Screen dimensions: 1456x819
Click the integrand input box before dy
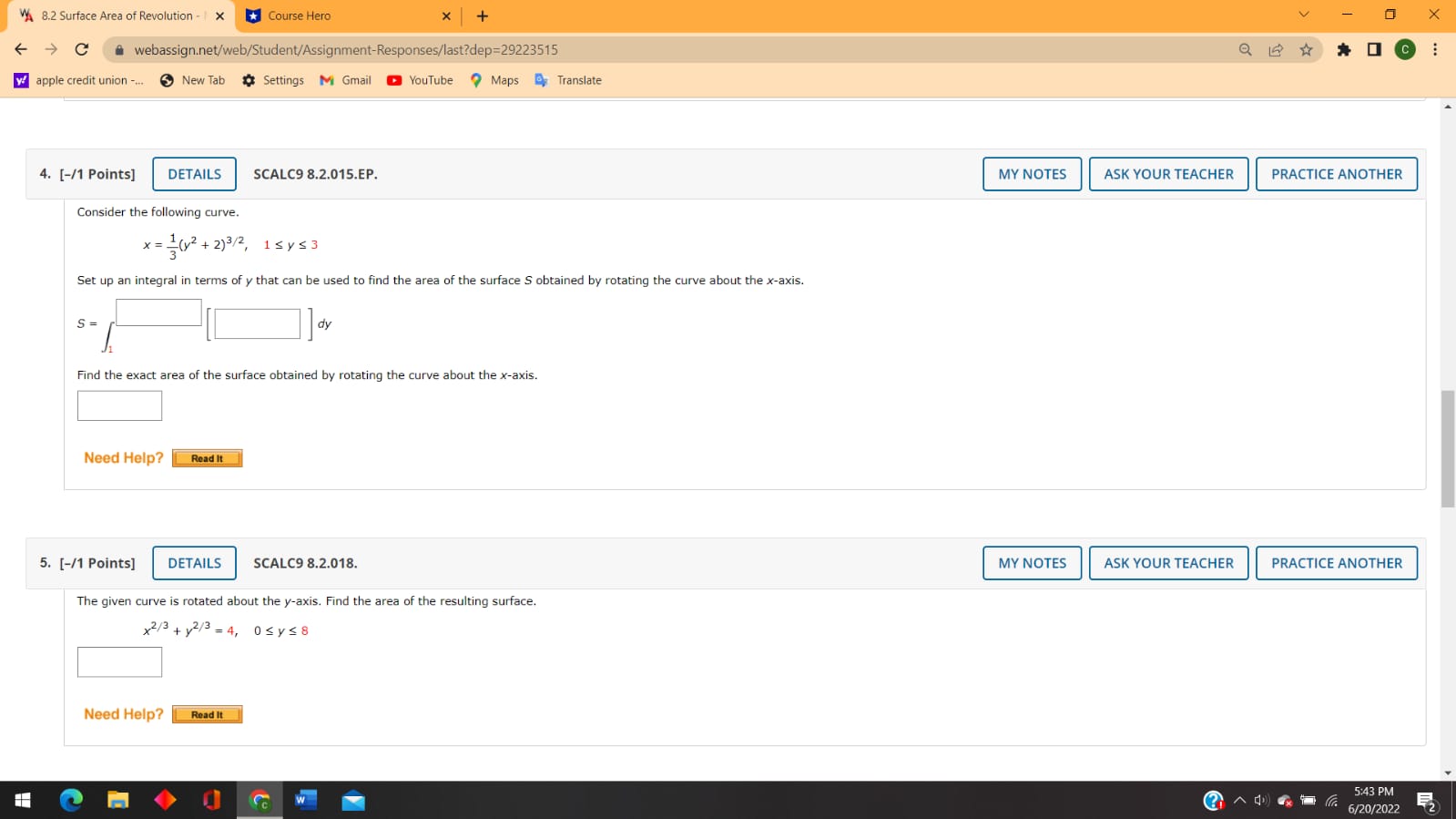257,323
